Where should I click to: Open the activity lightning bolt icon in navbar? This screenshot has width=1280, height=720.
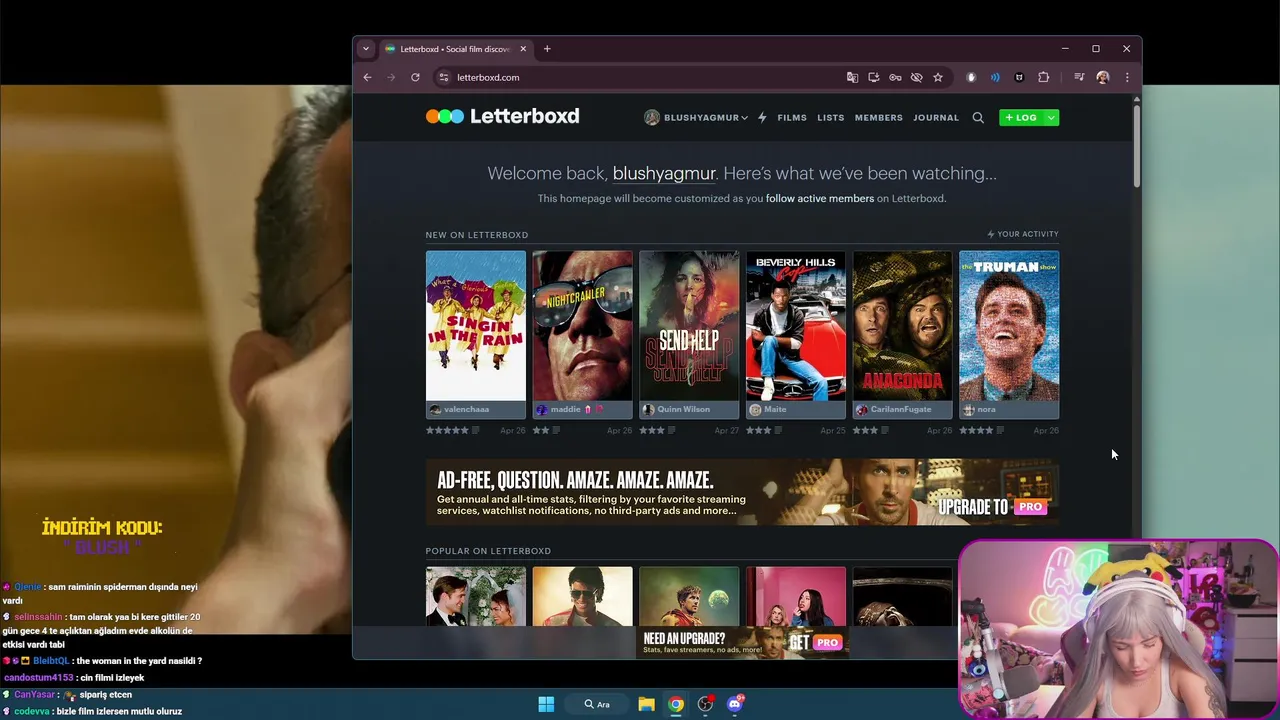(762, 118)
